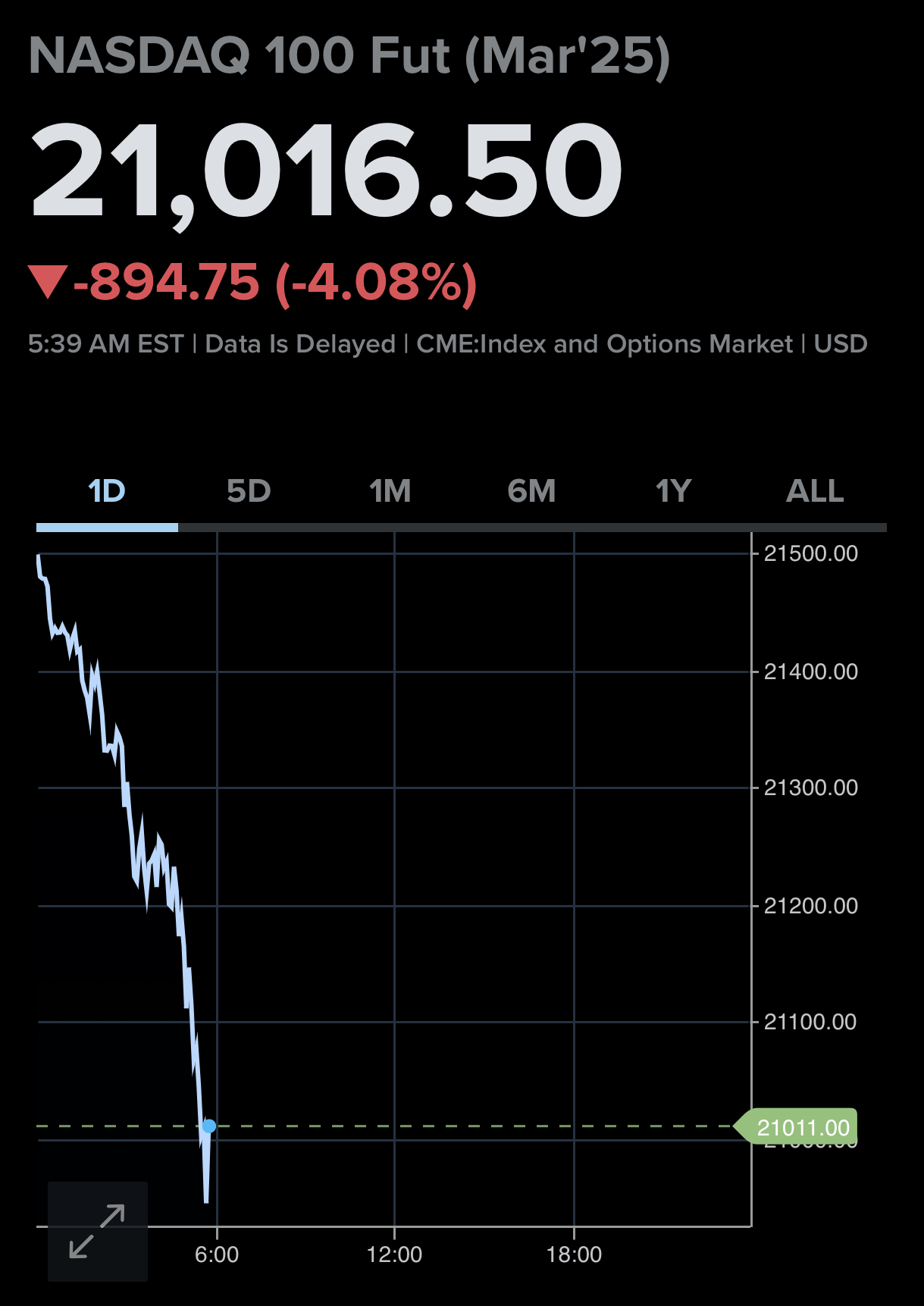The height and width of the screenshot is (1306, 924).
Task: Tap the NASDAQ 100 Fut title
Action: pos(349,57)
